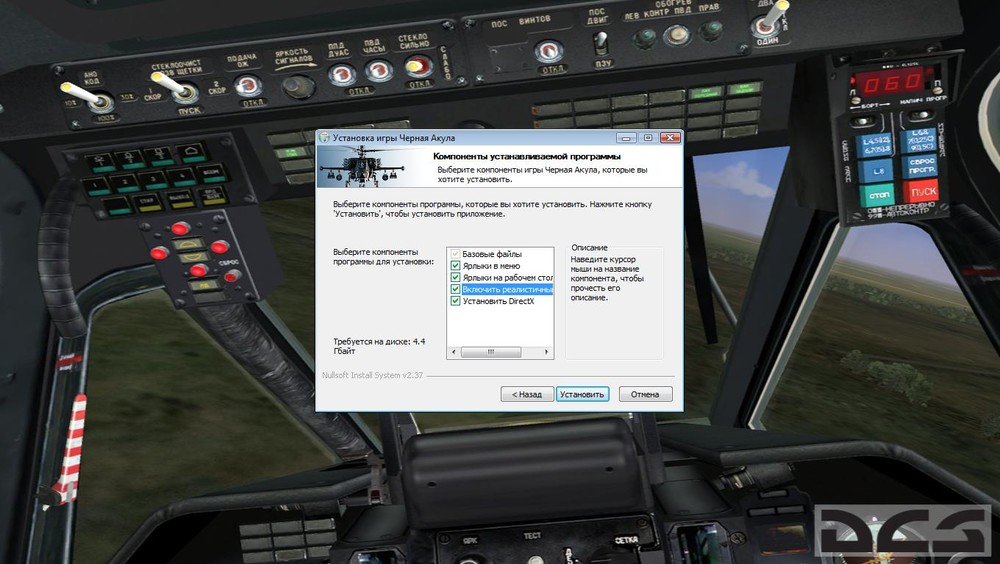The width and height of the screenshot is (1000, 564).
Task: Click the green СТОП cockpit button
Action: point(879,195)
